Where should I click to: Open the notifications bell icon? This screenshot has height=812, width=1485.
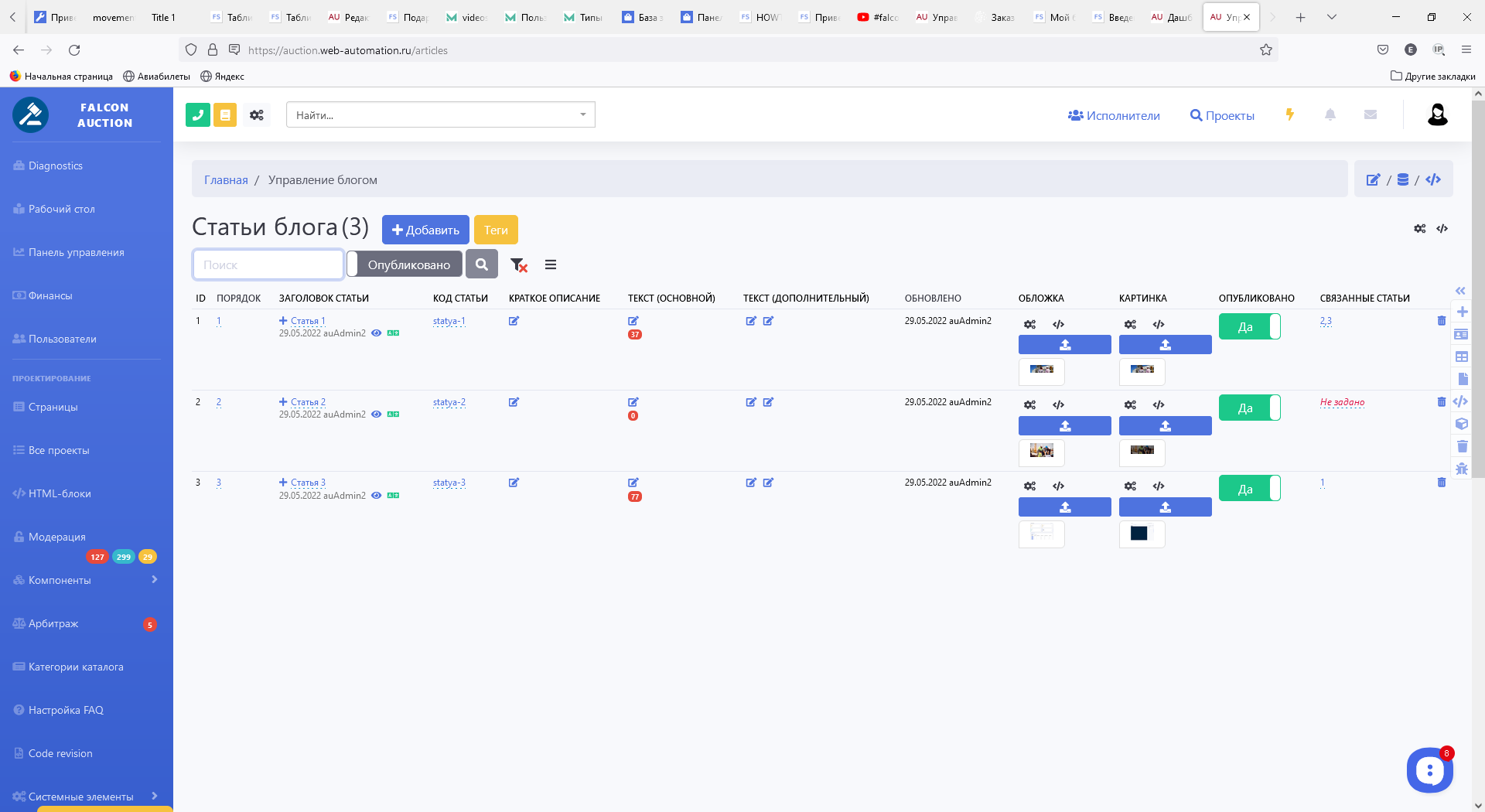pyautogui.click(x=1330, y=115)
